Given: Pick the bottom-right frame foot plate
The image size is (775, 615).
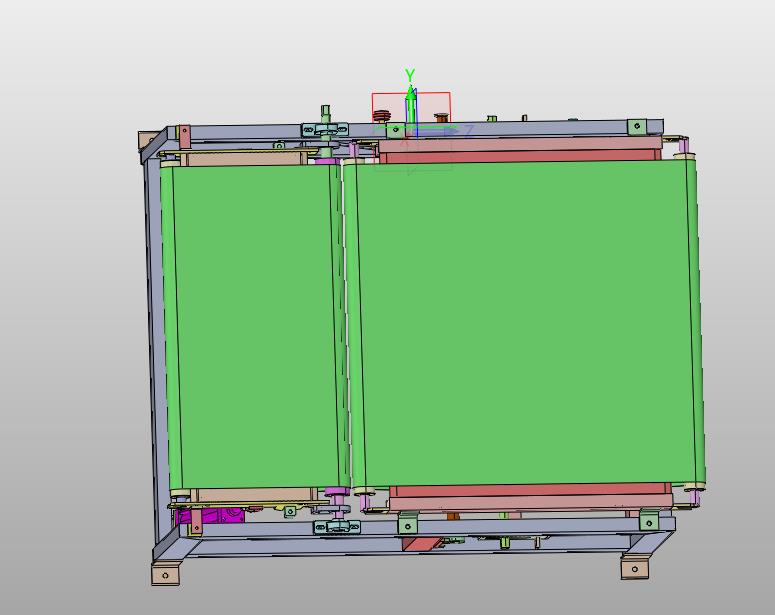Looking at the screenshot, I should point(635,569).
